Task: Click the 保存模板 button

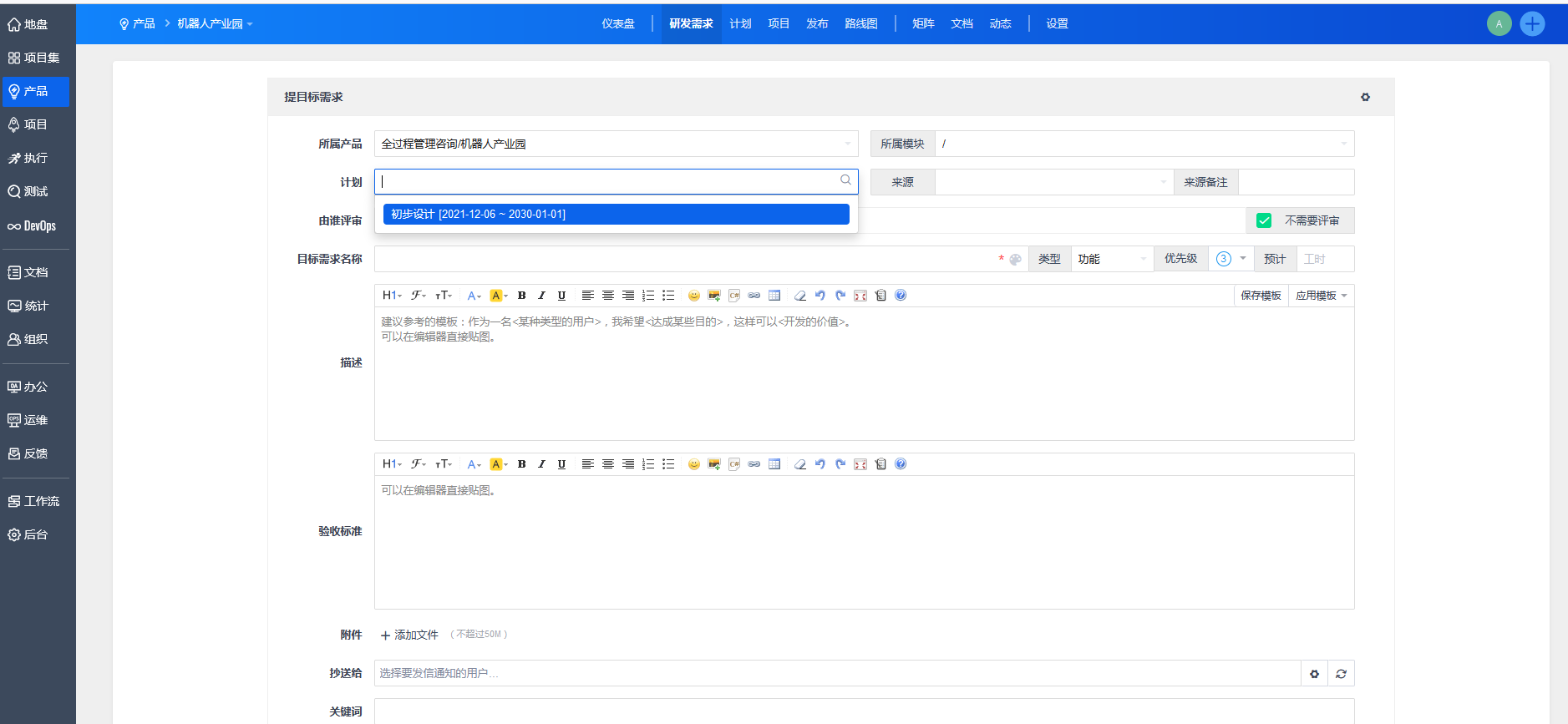Action: [x=1261, y=296]
